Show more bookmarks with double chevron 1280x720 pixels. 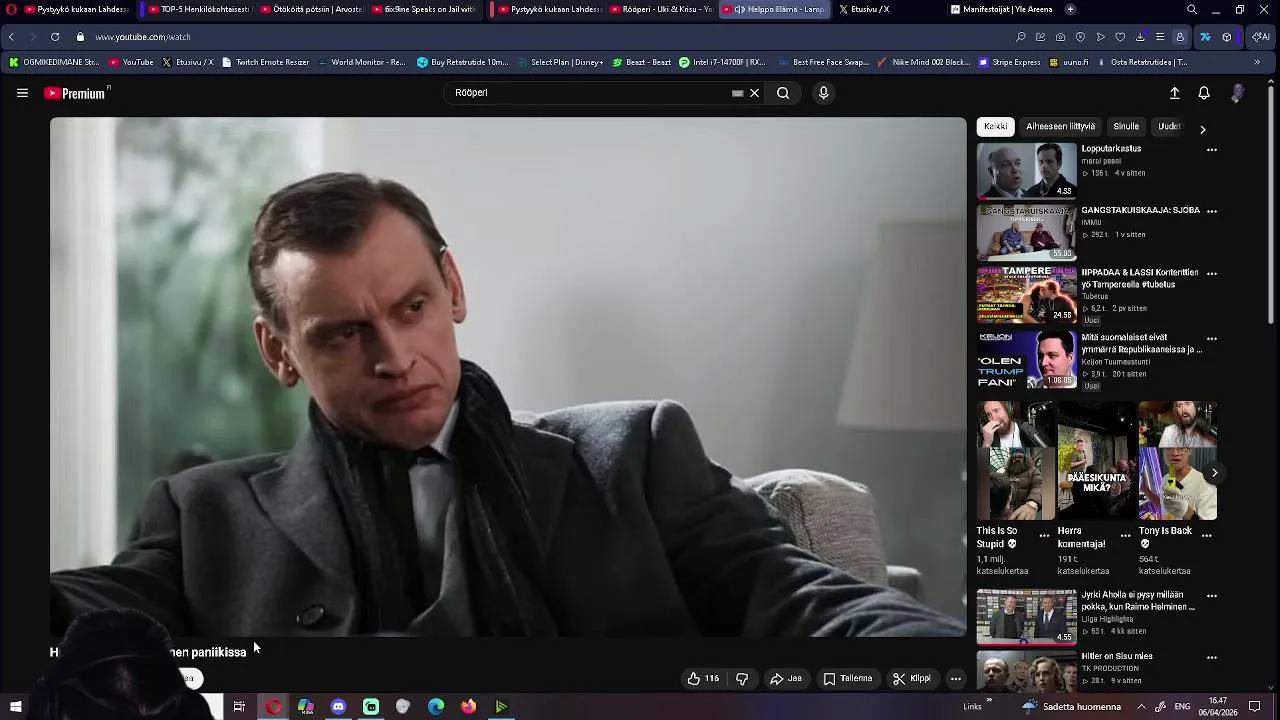coord(1257,62)
